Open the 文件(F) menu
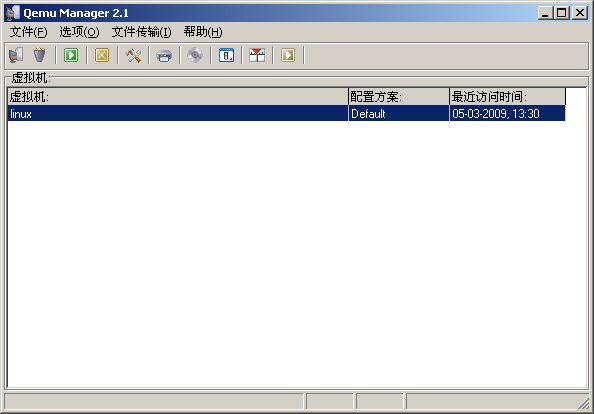Screen dimensions: 594x414 [28, 32]
